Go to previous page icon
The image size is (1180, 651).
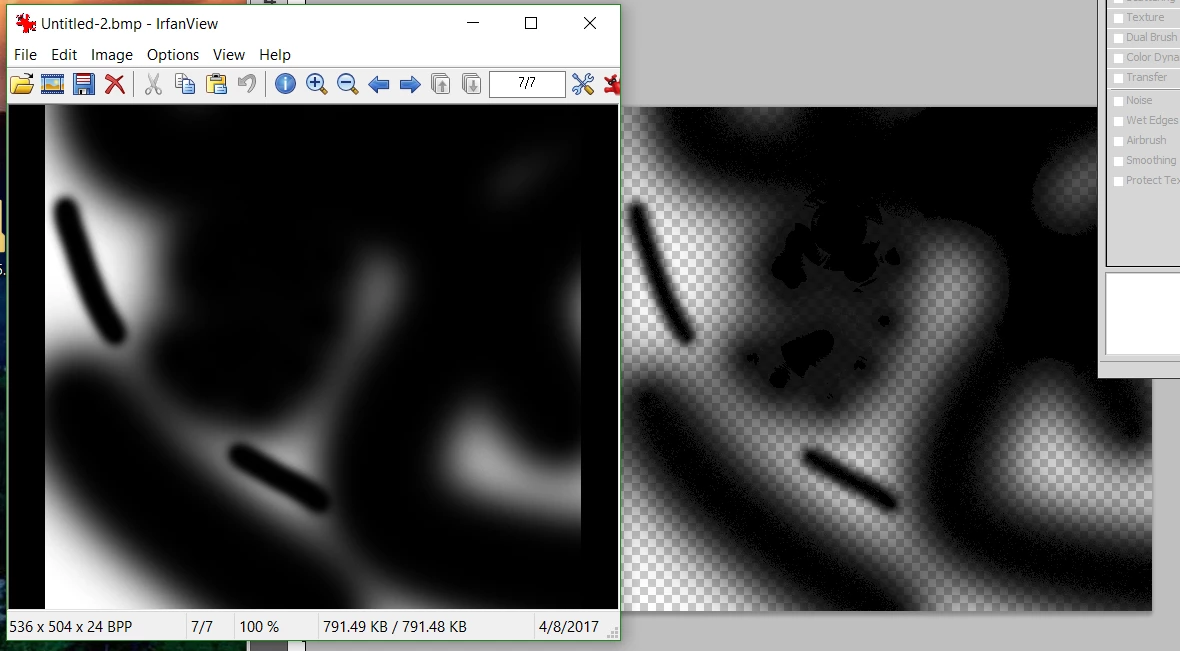(441, 84)
